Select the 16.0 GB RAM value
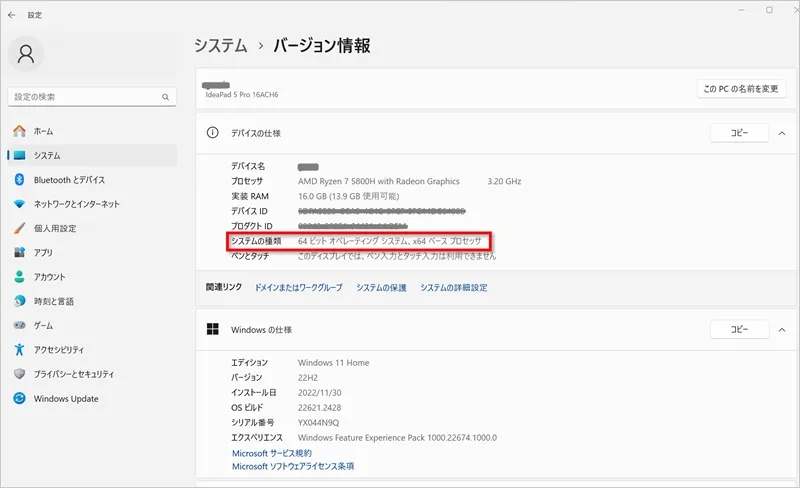 (348, 196)
